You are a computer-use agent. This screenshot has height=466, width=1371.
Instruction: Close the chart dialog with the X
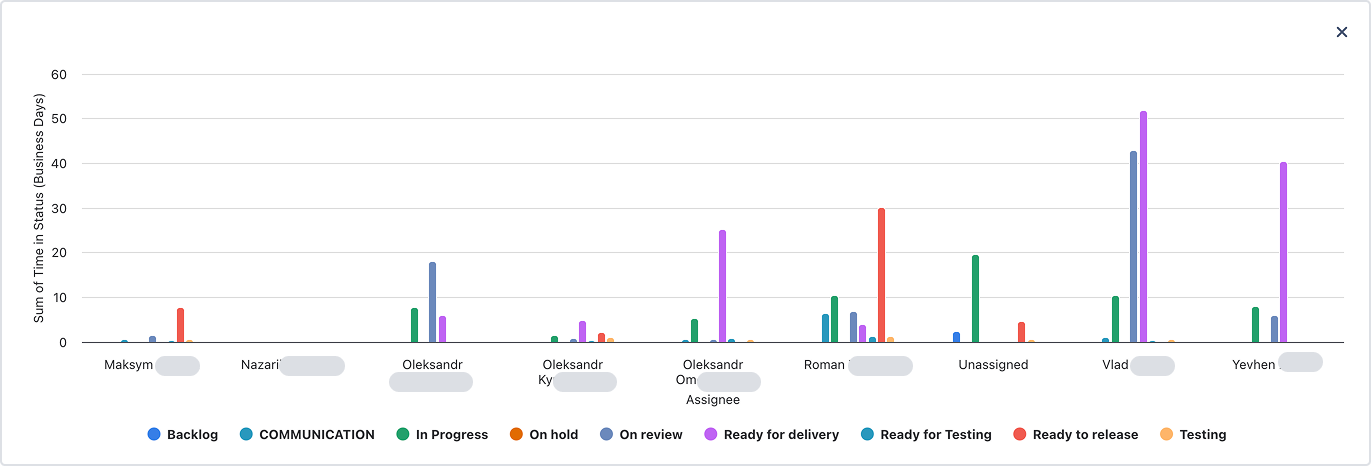pos(1342,32)
